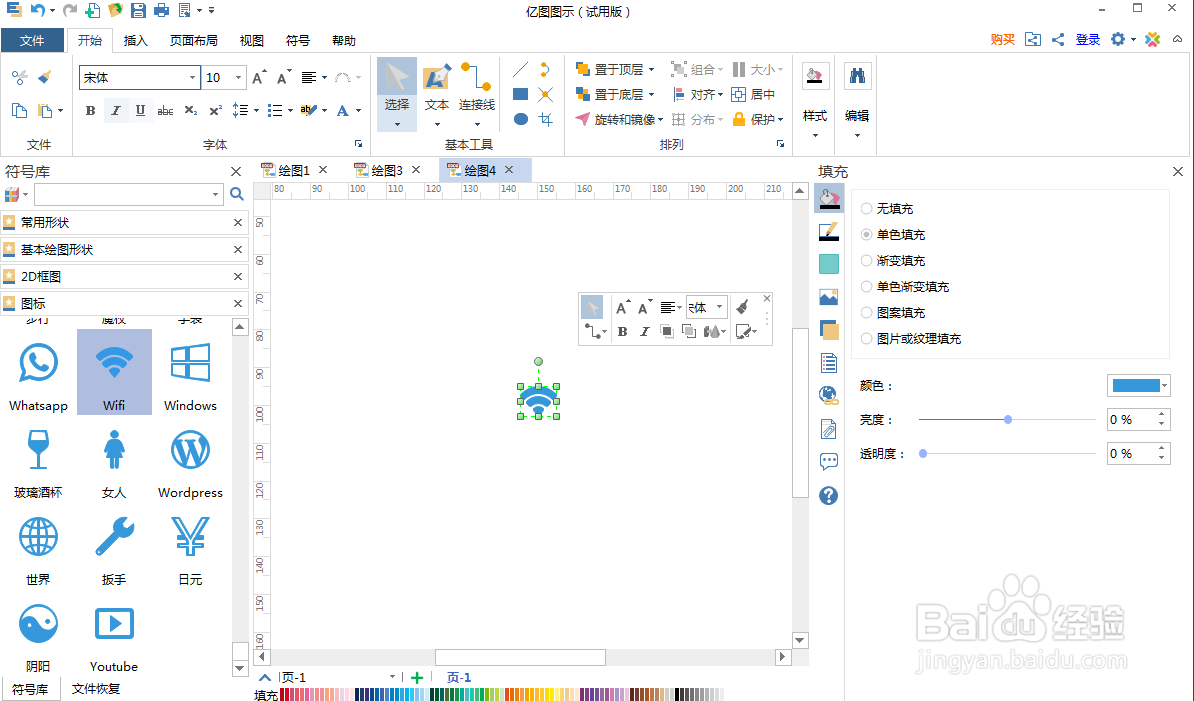
Task: Choose the woman (女人) symbol
Action: point(114,449)
